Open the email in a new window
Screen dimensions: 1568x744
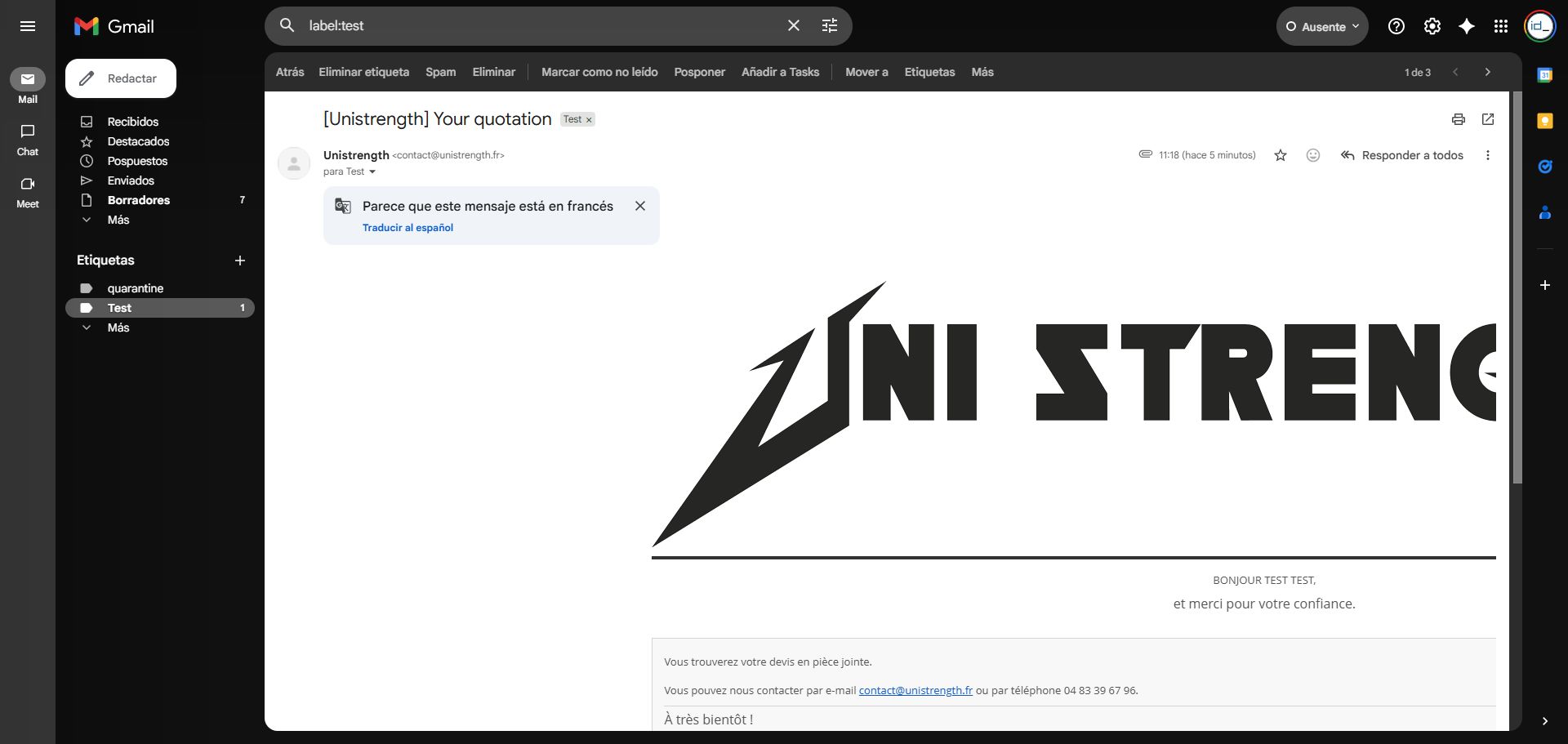click(x=1488, y=119)
